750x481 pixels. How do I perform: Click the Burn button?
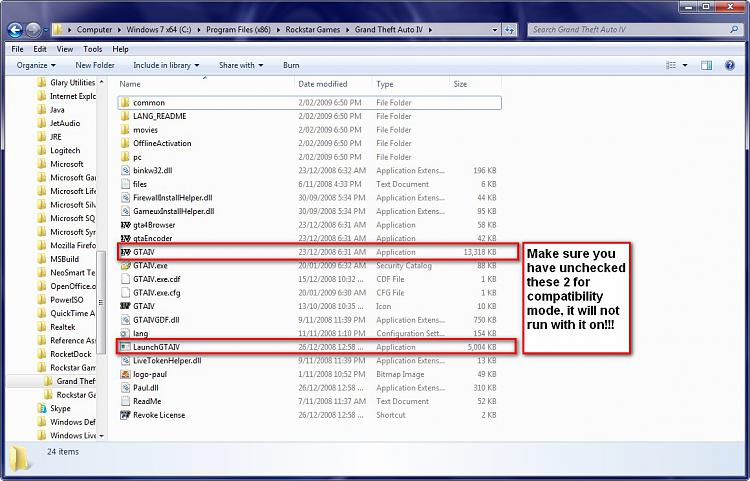tap(291, 65)
